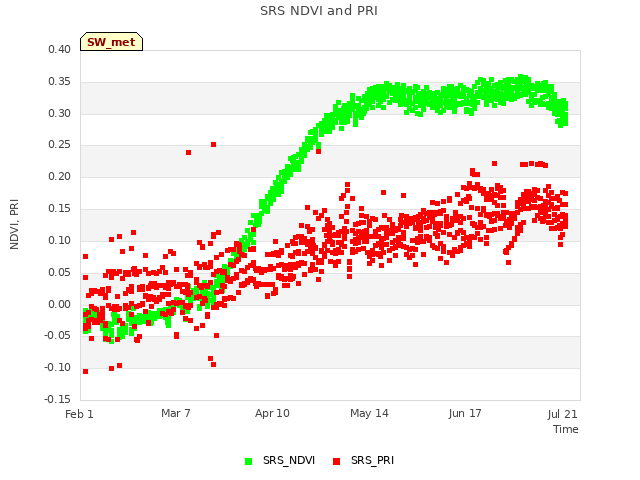Click the 0.25 y-axis value
The width and height of the screenshot is (640, 480).
pyautogui.click(x=59, y=144)
